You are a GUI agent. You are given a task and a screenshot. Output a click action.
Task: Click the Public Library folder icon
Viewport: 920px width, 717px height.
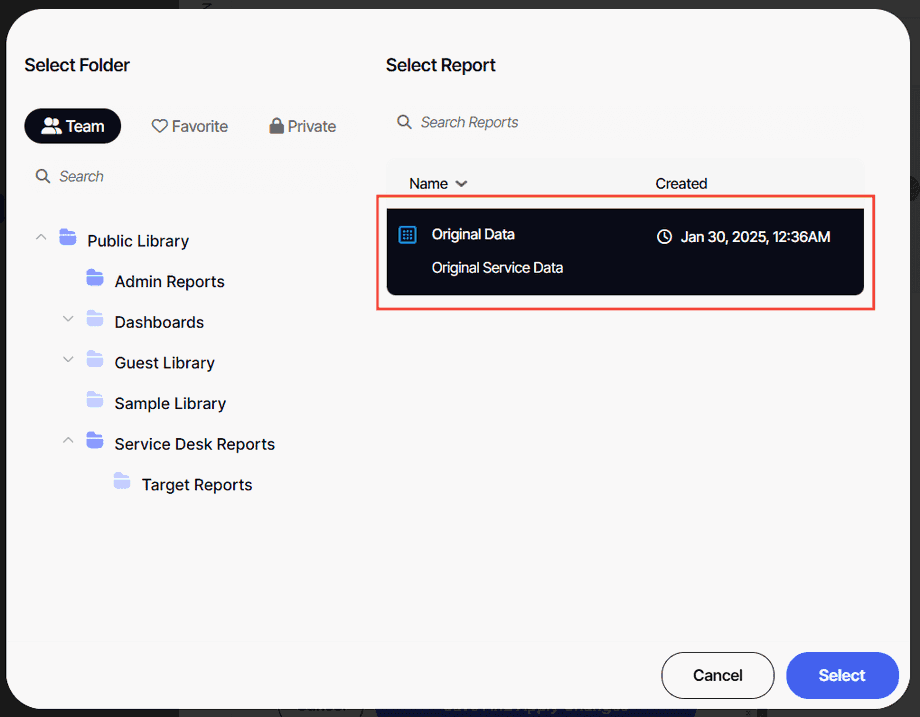click(x=67, y=238)
